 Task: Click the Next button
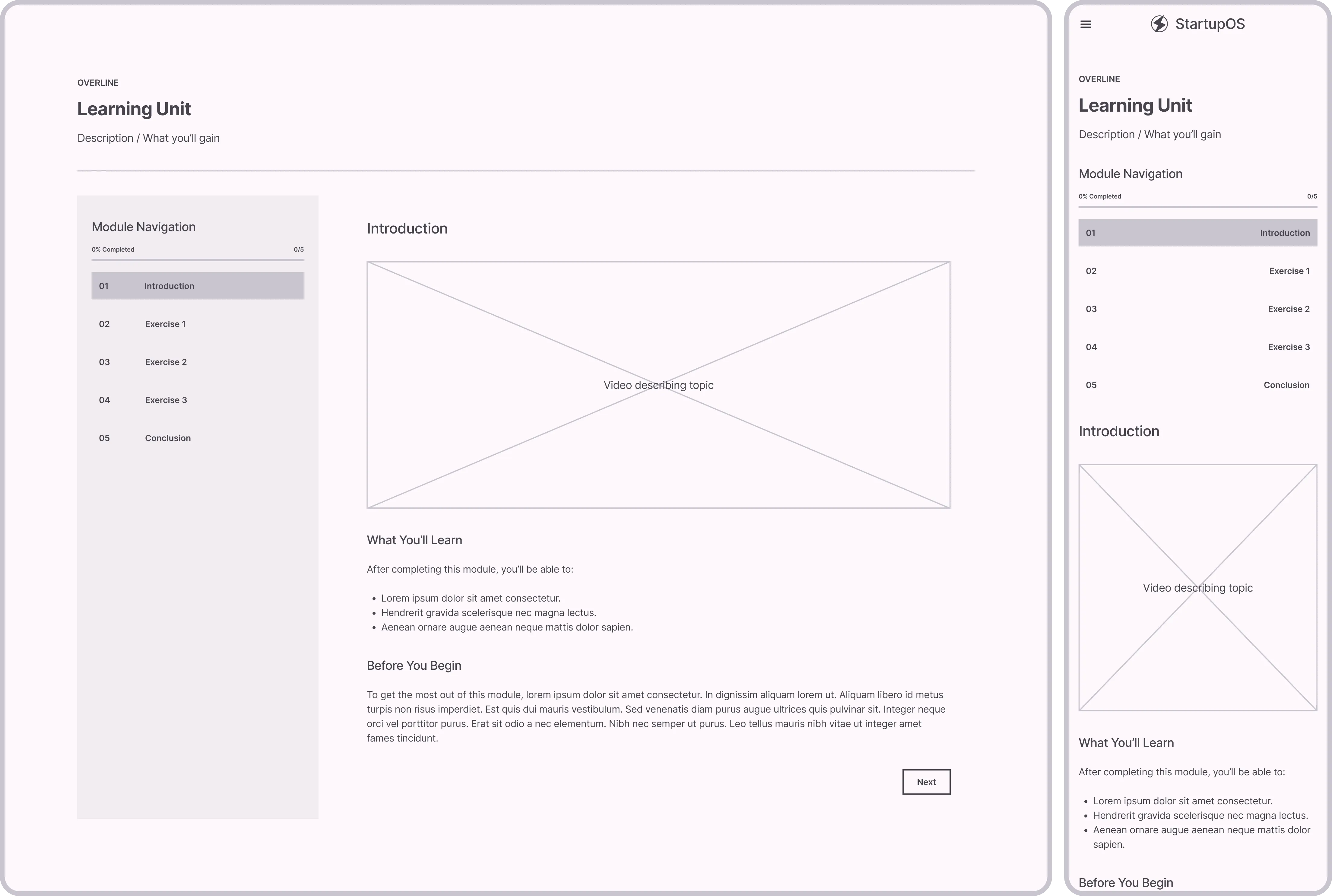[926, 782]
